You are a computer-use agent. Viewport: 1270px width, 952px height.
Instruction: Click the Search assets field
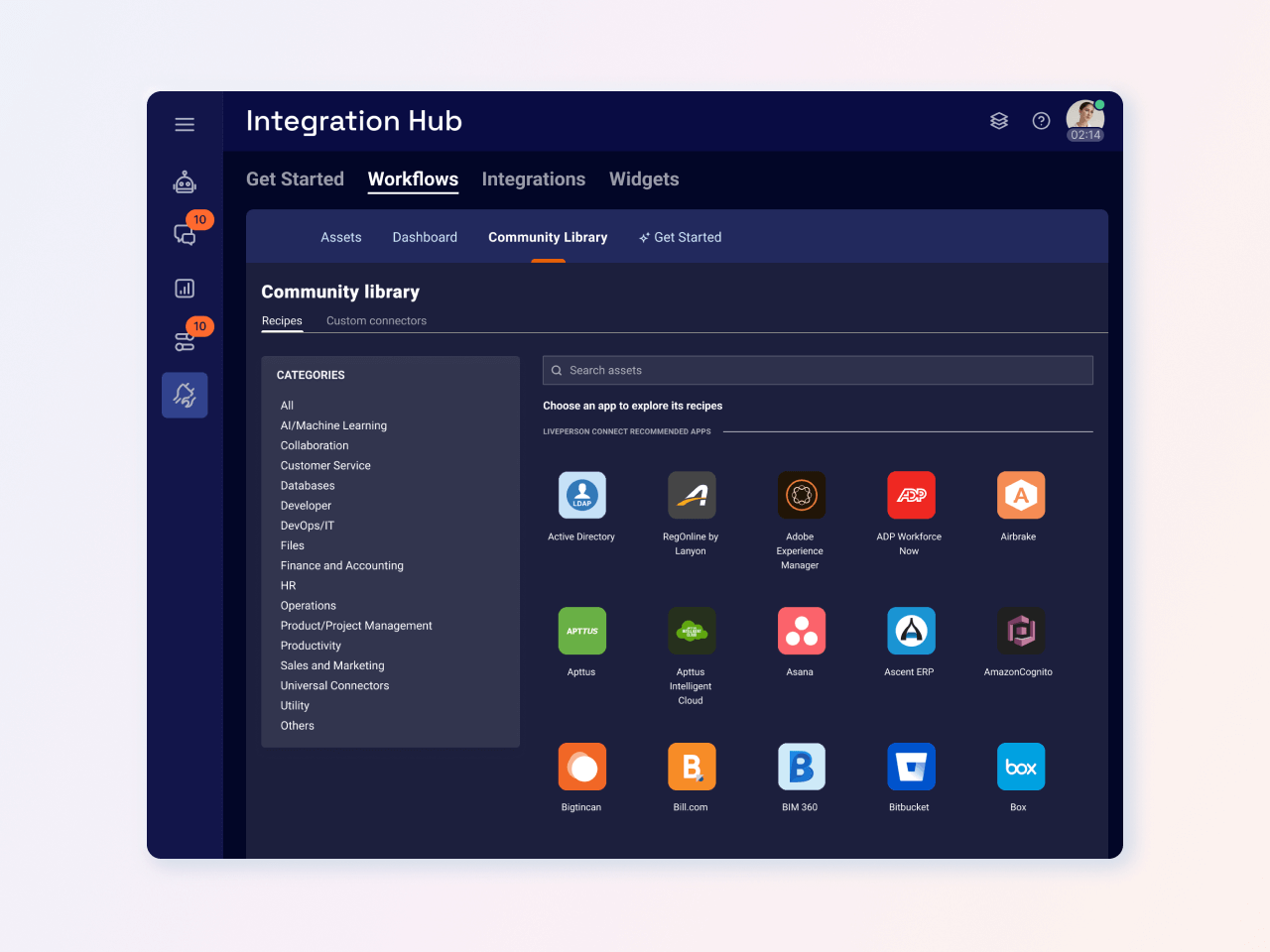click(x=818, y=370)
